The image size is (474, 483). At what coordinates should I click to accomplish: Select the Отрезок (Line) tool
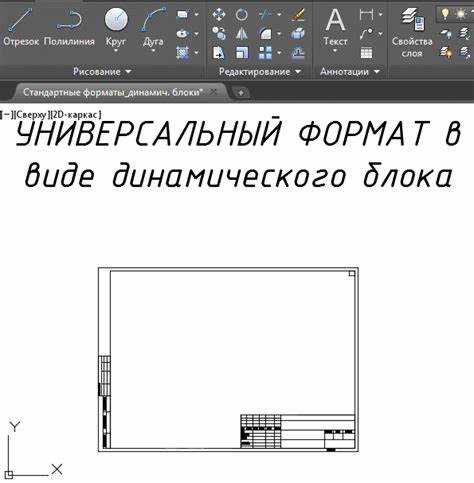point(21,27)
